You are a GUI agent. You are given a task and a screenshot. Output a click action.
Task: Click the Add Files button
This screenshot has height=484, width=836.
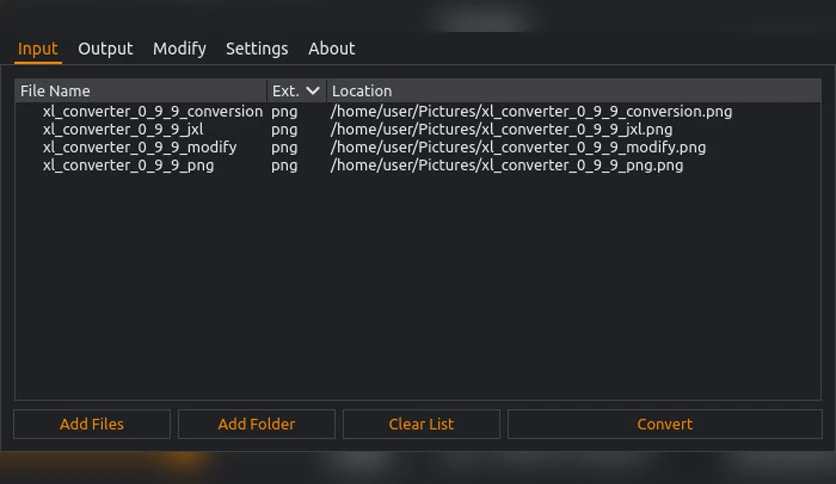coord(92,424)
